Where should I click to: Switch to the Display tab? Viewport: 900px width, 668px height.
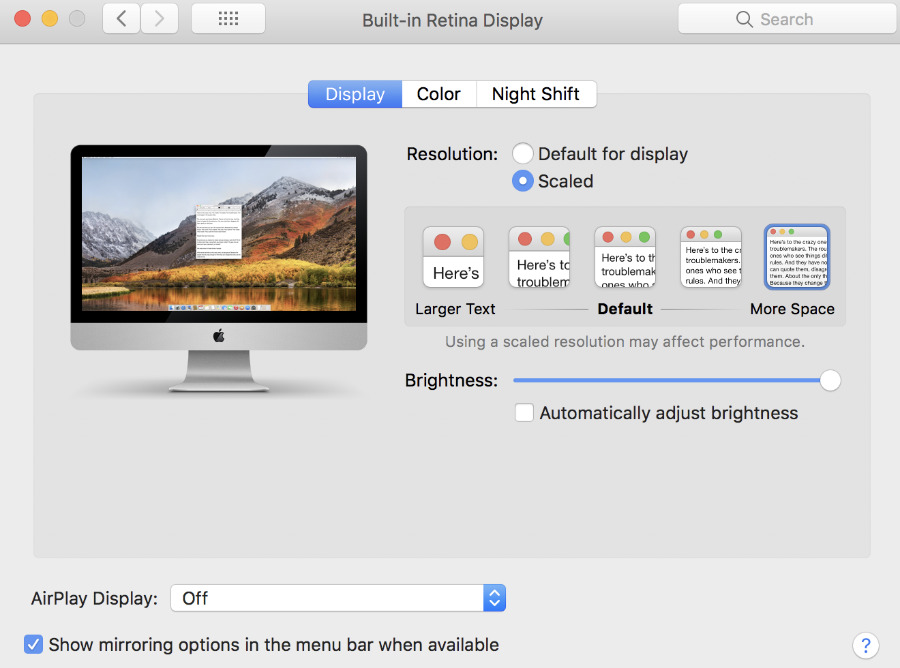tap(355, 94)
